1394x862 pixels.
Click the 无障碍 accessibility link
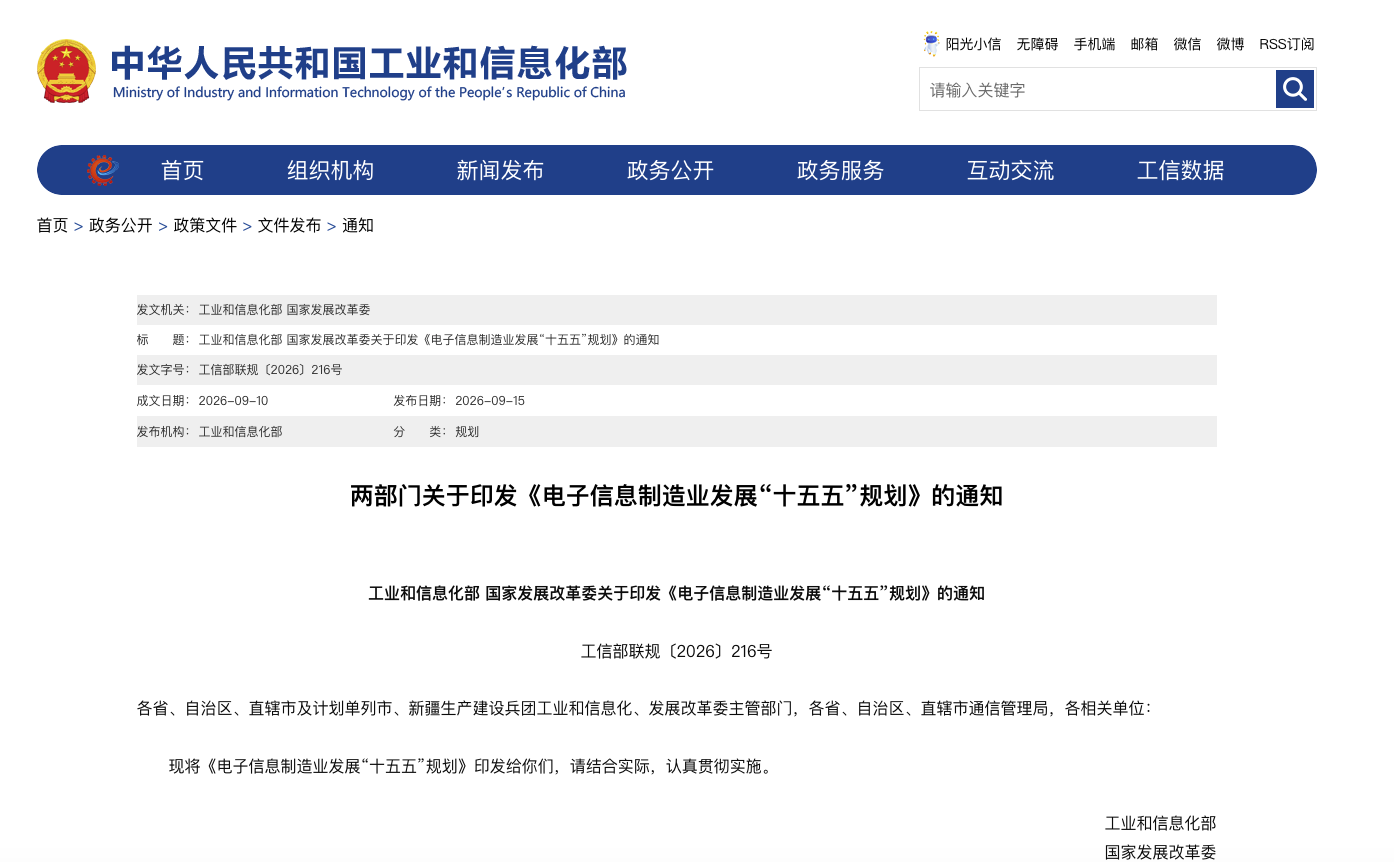[x=1037, y=44]
